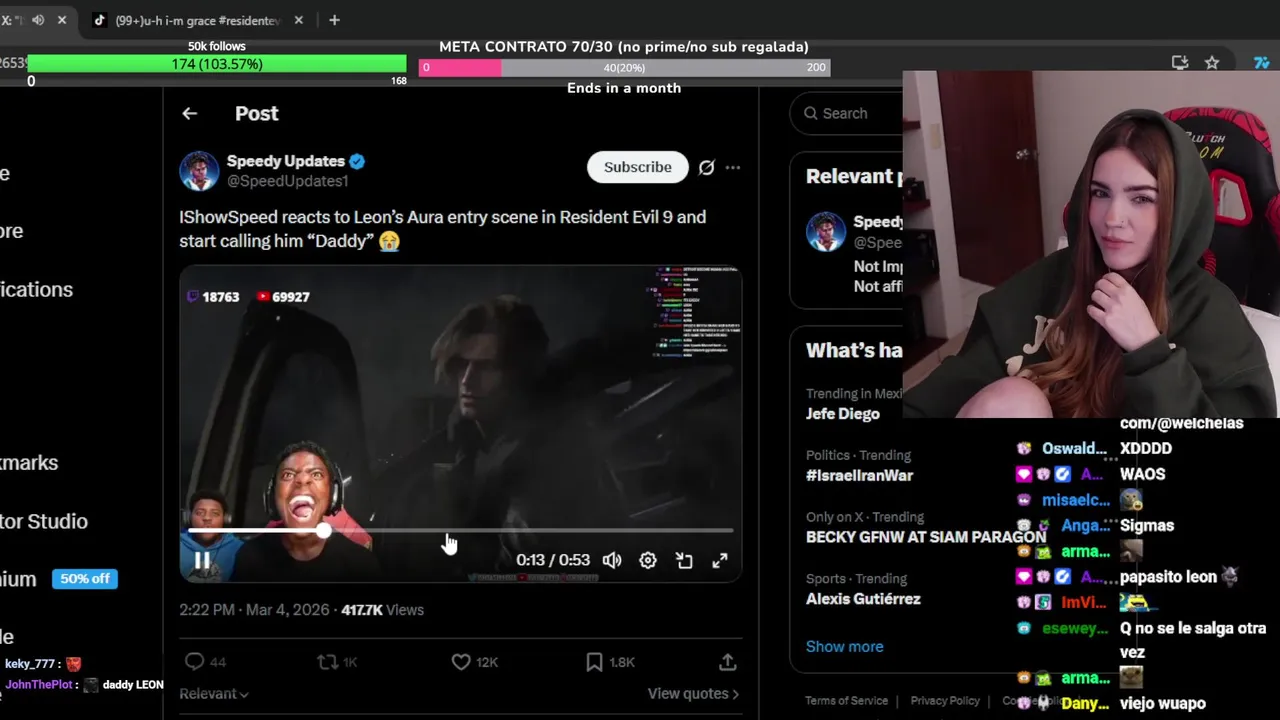Like the post with 12K likes
The width and height of the screenshot is (1280, 720).
click(x=461, y=662)
